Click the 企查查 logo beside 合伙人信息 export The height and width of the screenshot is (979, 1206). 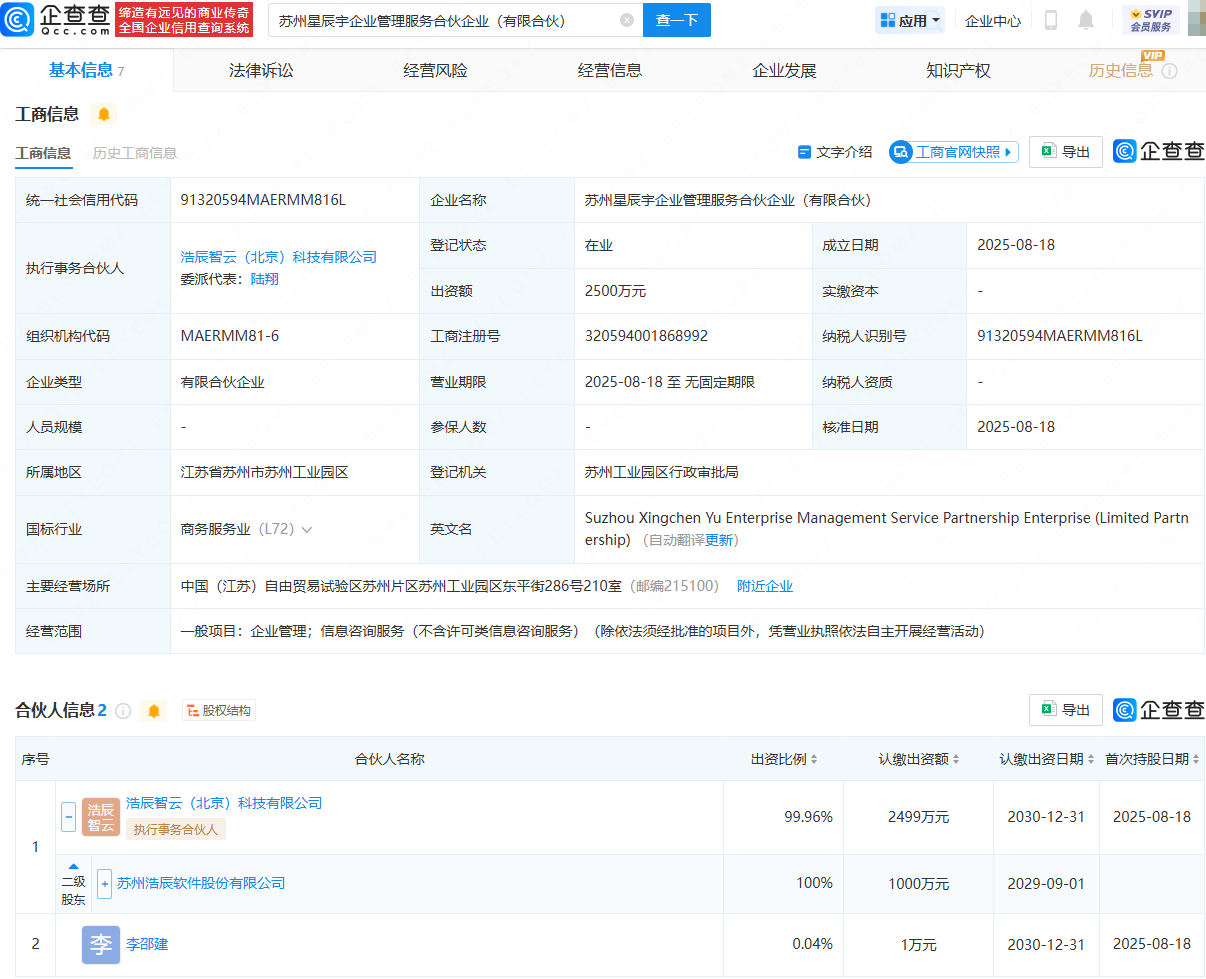point(1159,710)
